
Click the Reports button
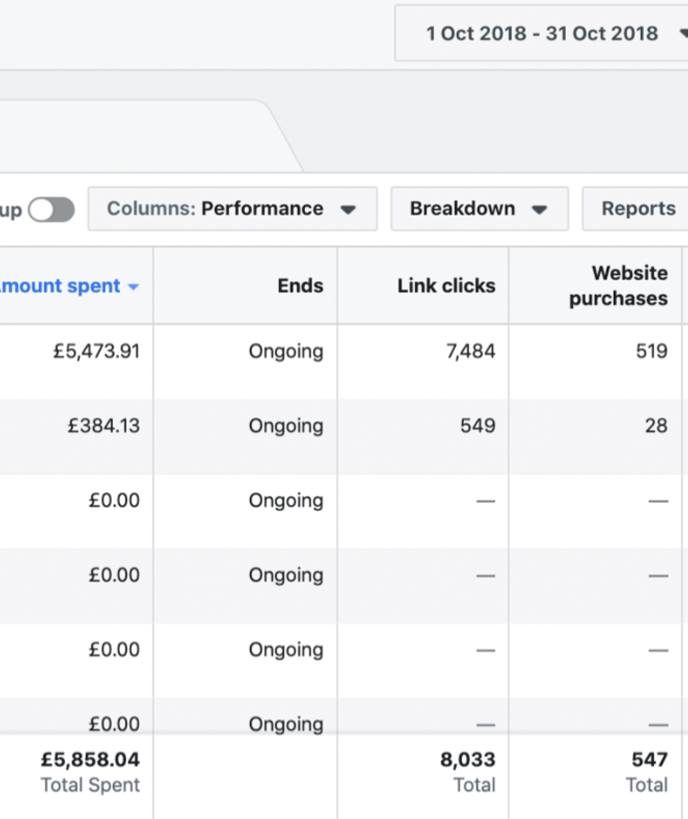[x=637, y=209]
